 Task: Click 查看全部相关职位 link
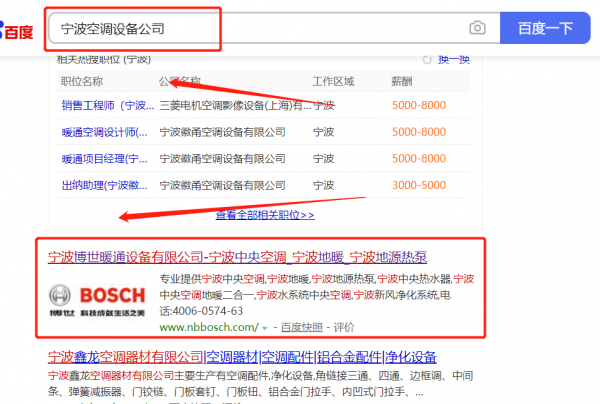[265, 214]
